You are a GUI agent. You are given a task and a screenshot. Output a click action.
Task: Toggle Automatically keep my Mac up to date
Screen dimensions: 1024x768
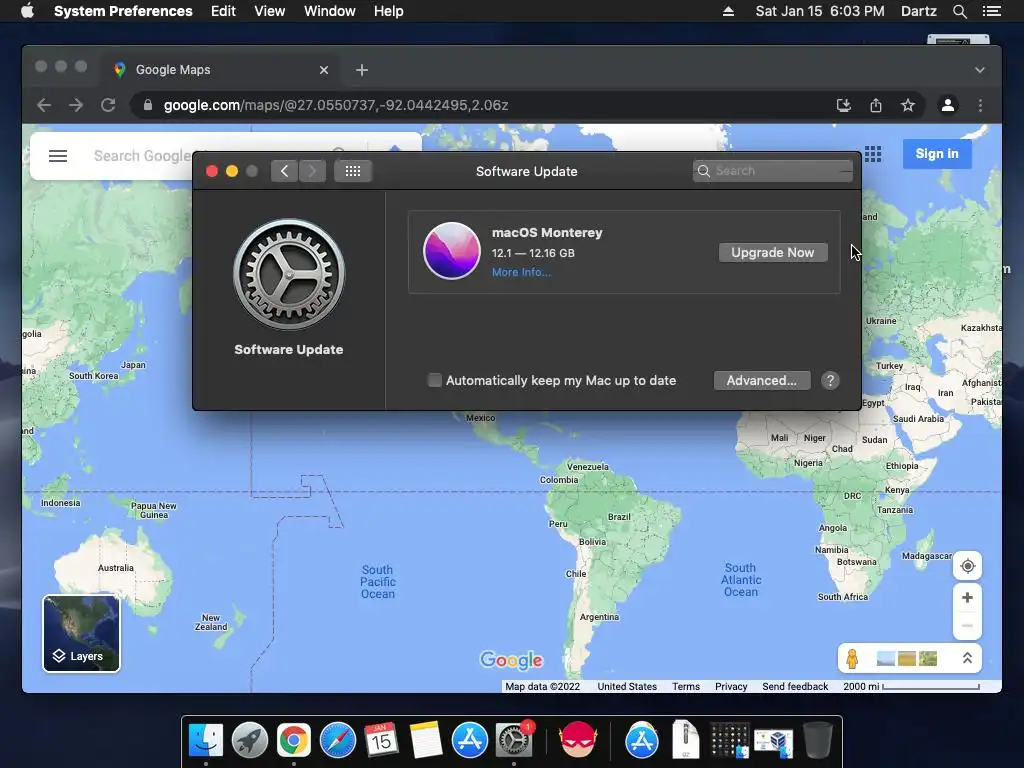pos(434,380)
